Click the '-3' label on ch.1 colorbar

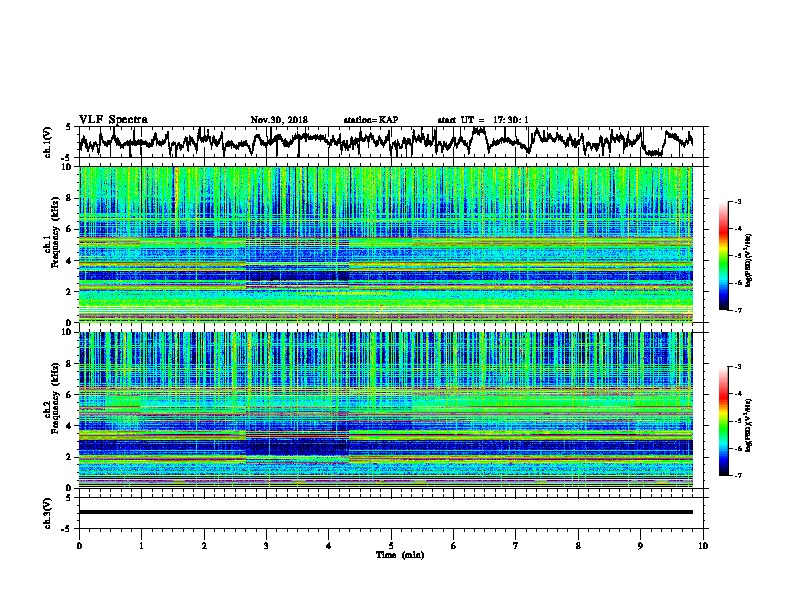click(x=737, y=201)
